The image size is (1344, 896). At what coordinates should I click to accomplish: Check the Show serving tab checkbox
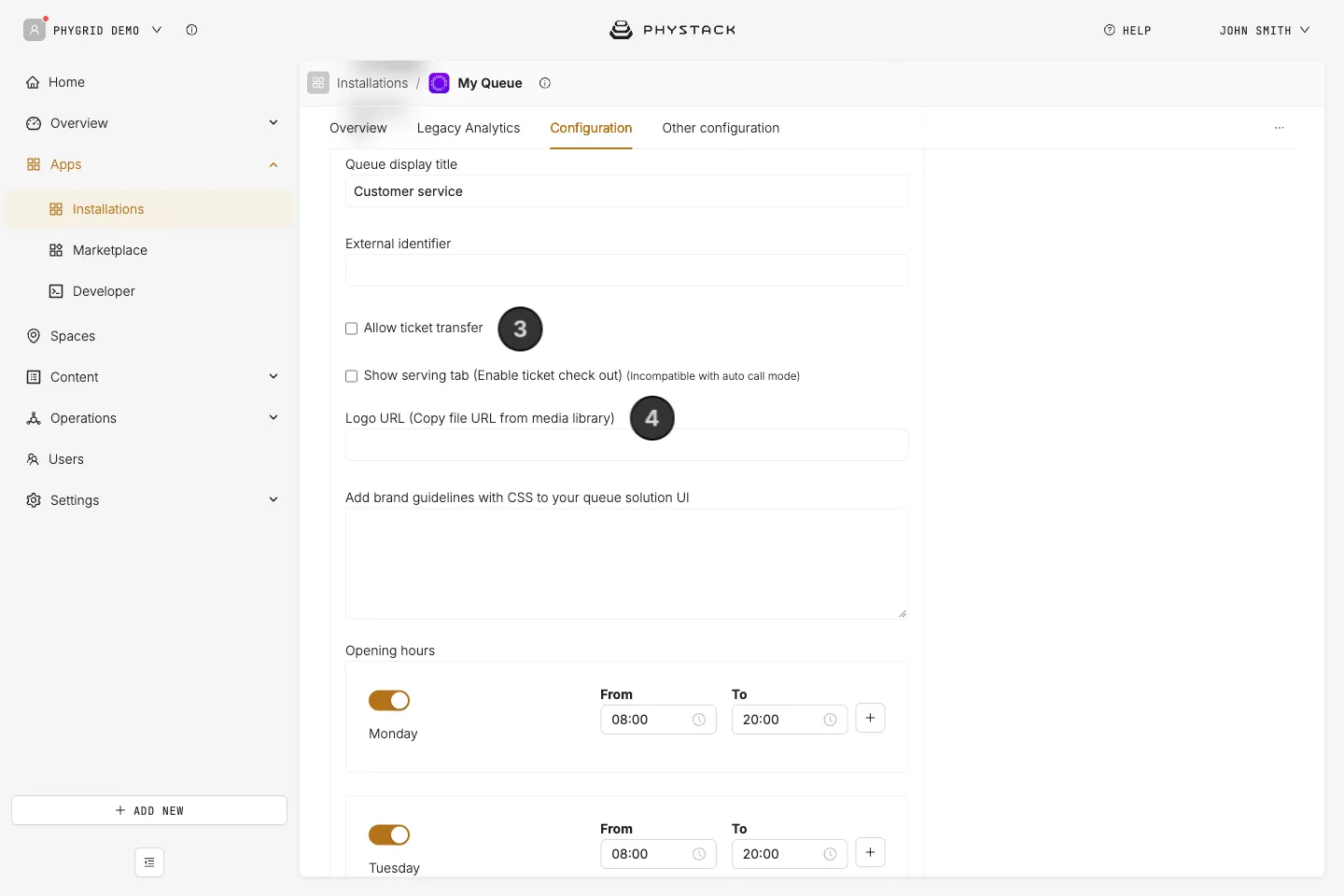click(352, 376)
